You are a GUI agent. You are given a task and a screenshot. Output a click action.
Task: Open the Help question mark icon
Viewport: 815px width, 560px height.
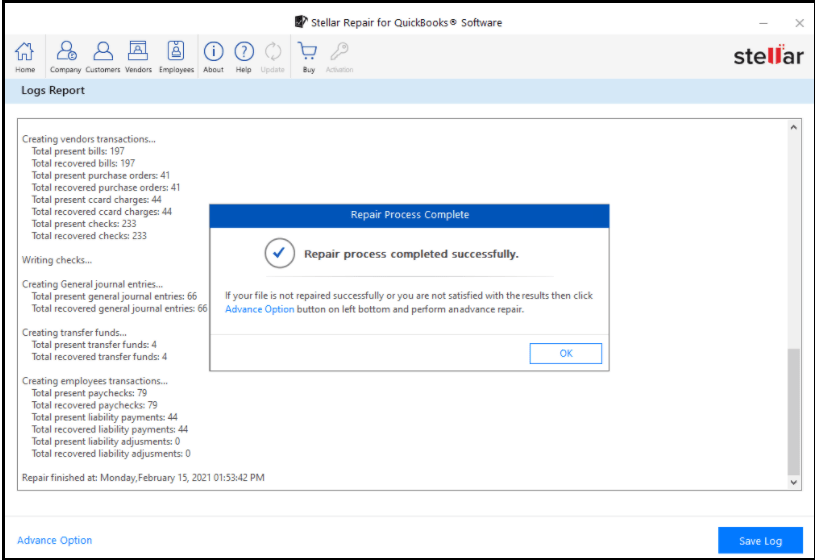244,55
